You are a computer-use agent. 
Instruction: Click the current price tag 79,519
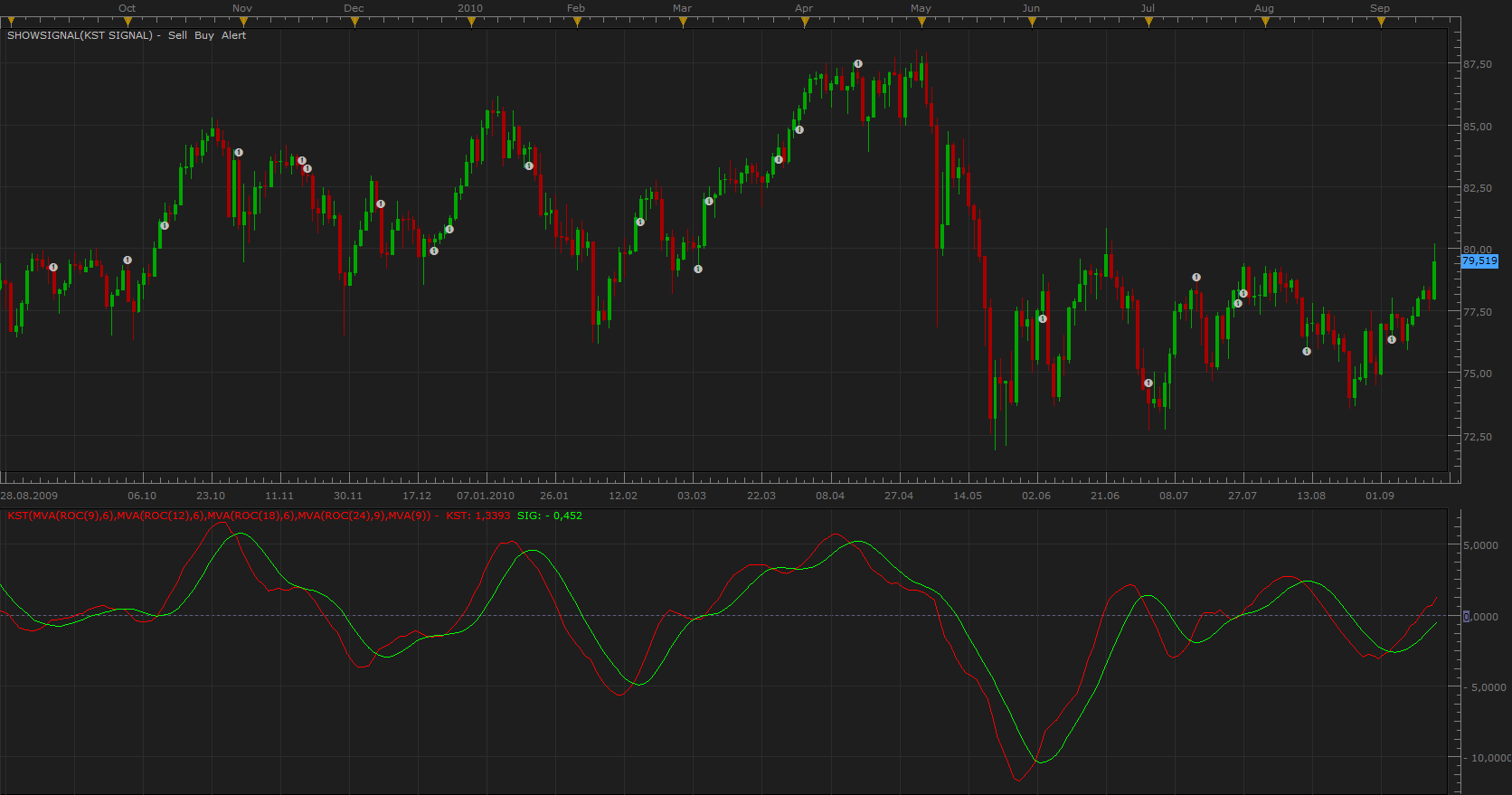tap(1479, 260)
